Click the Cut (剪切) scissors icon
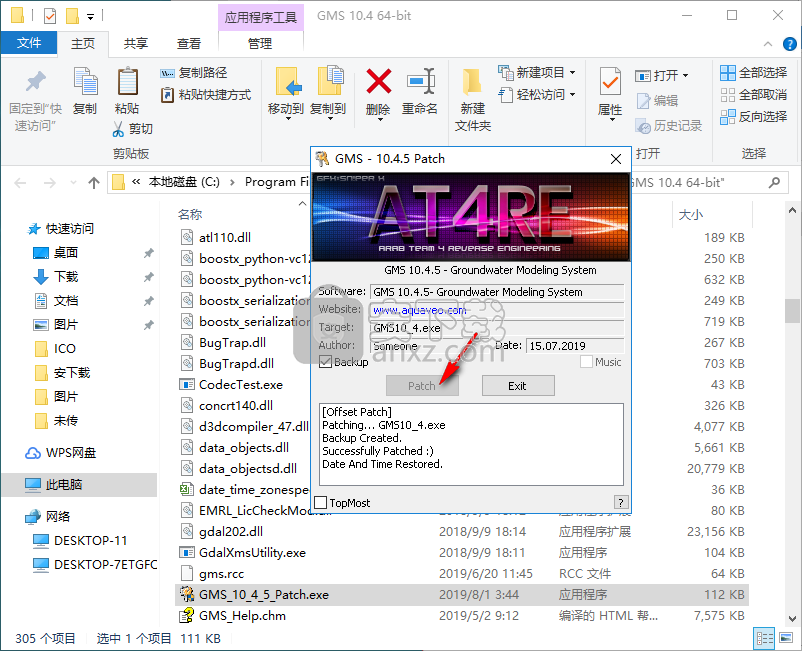802x651 pixels. pos(118,129)
